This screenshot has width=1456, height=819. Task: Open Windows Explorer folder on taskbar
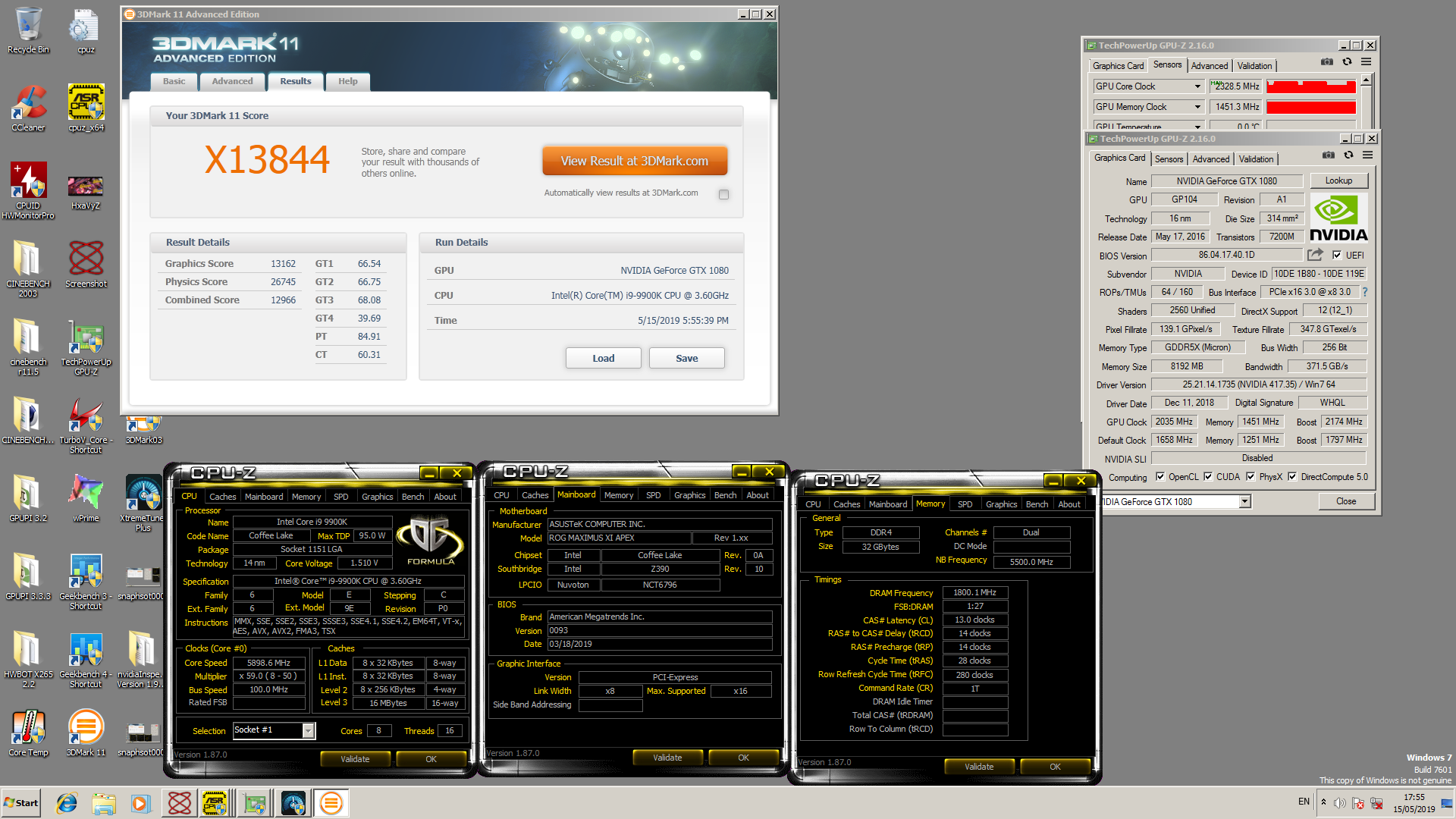tap(104, 803)
